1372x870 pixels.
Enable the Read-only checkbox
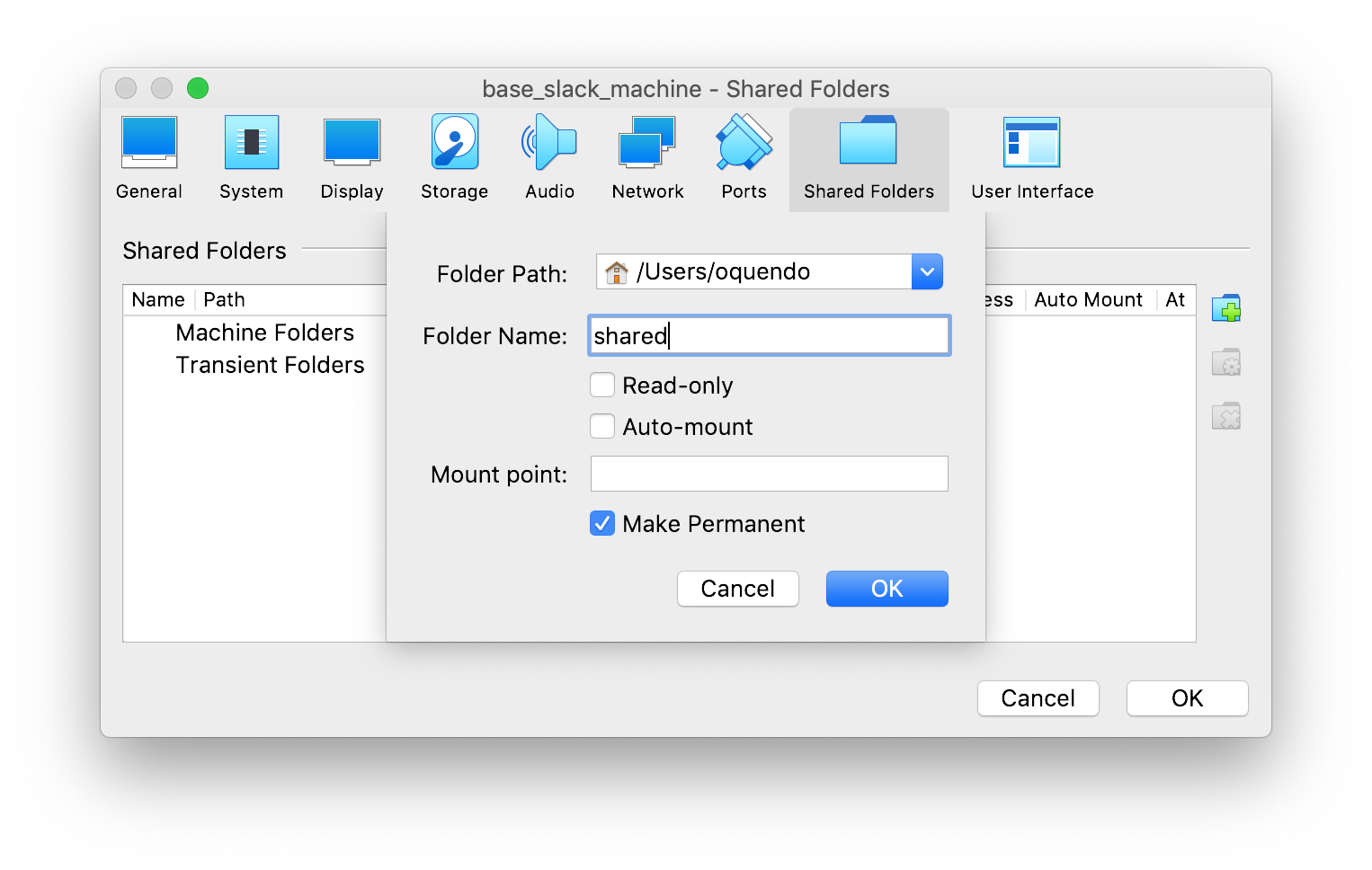pos(602,385)
